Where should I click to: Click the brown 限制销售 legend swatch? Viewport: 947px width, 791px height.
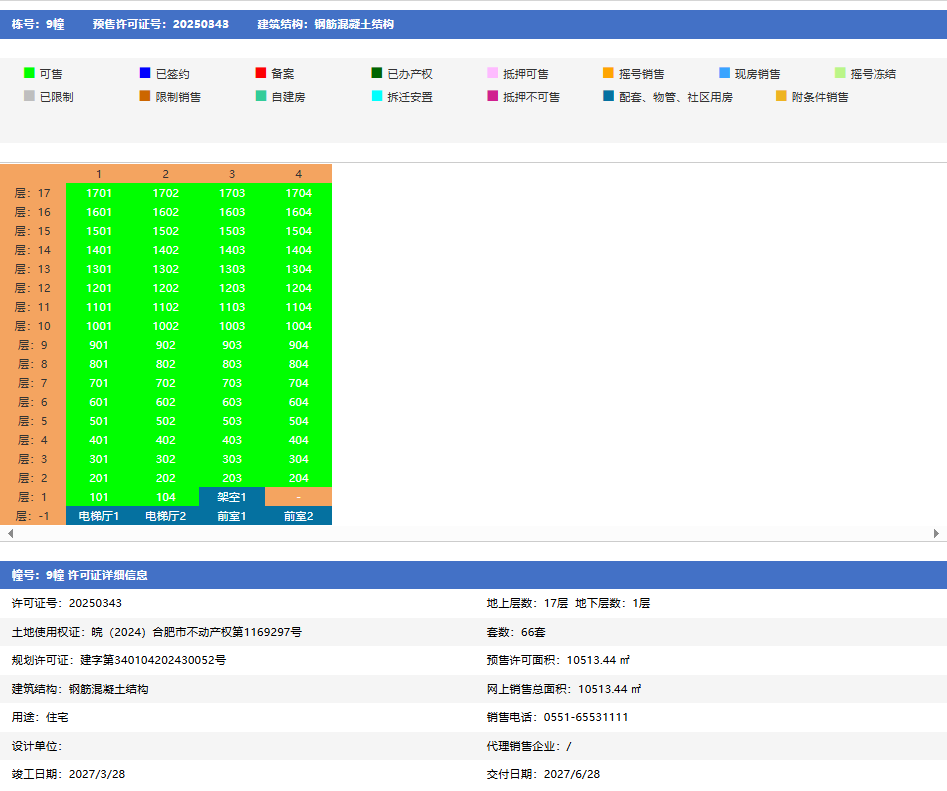(145, 96)
